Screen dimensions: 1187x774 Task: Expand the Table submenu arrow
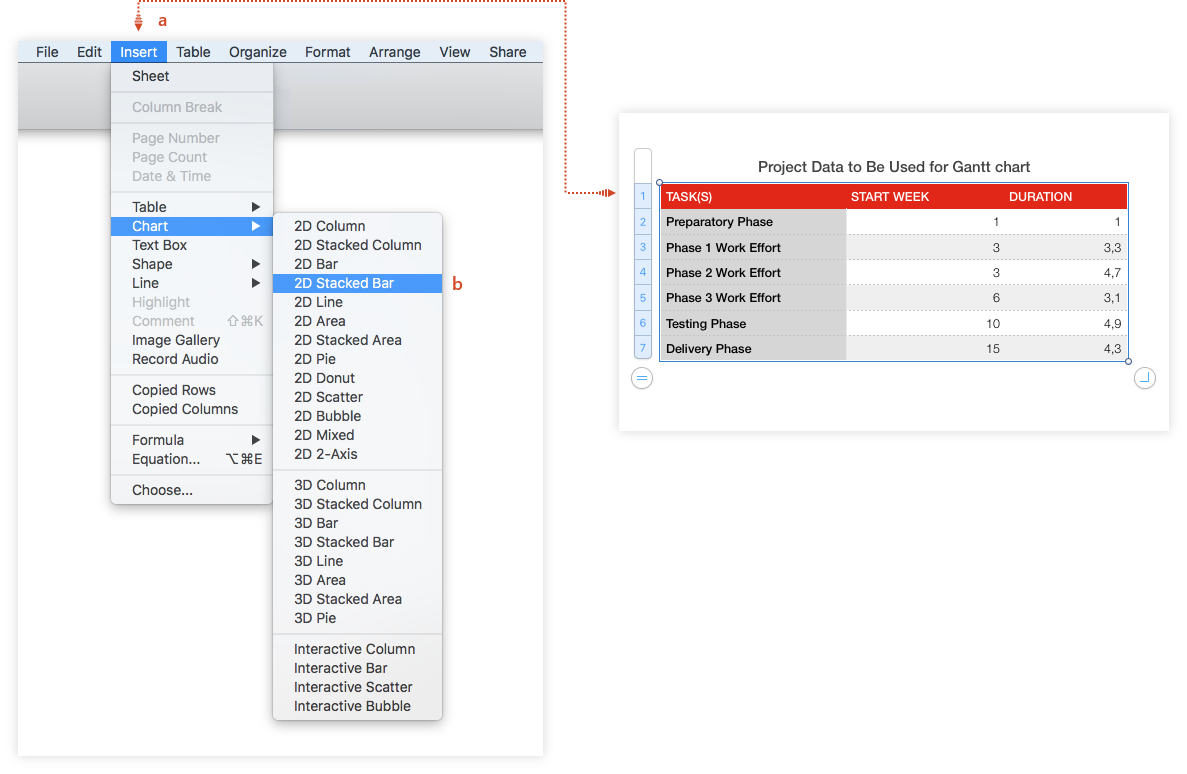coord(255,207)
